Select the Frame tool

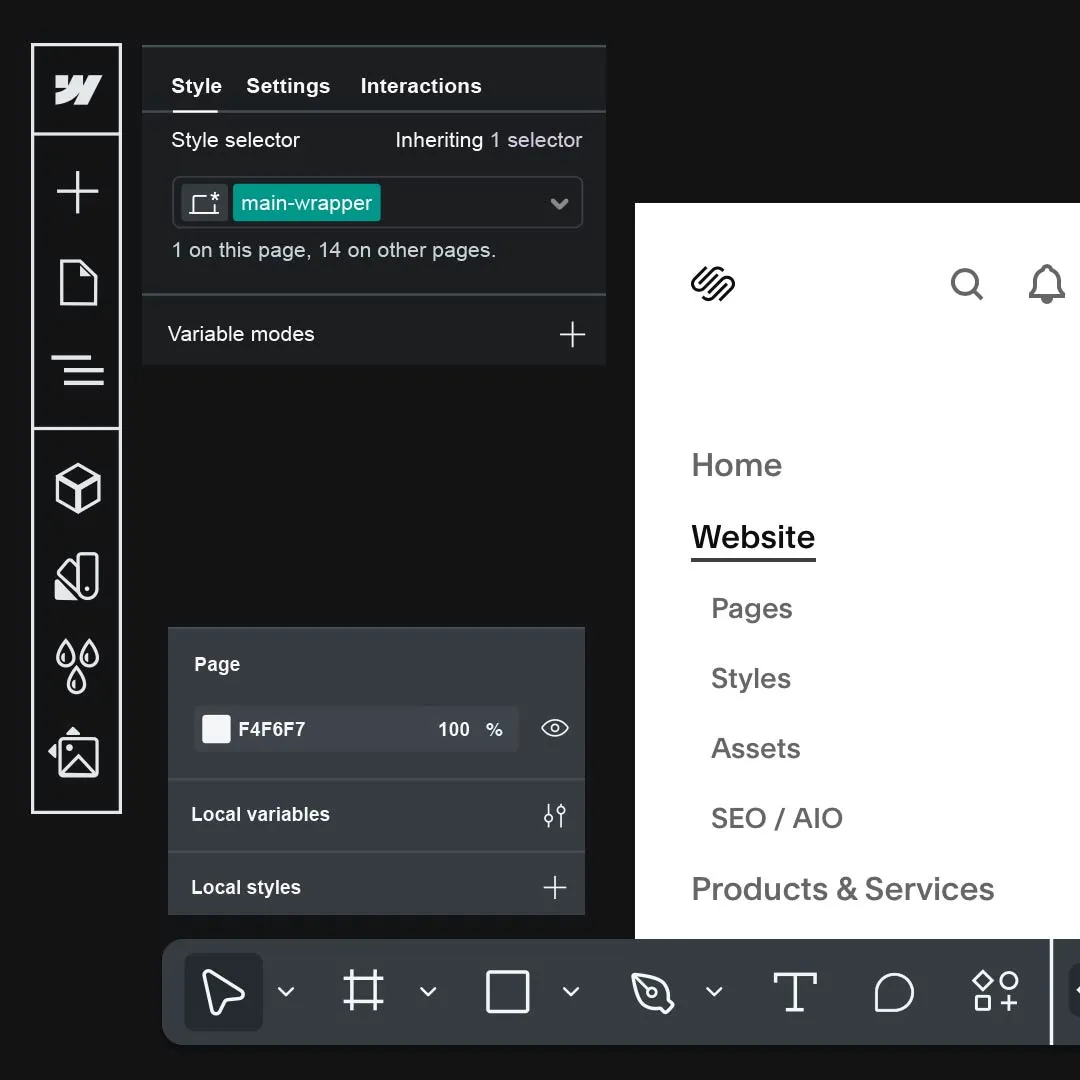[362, 992]
